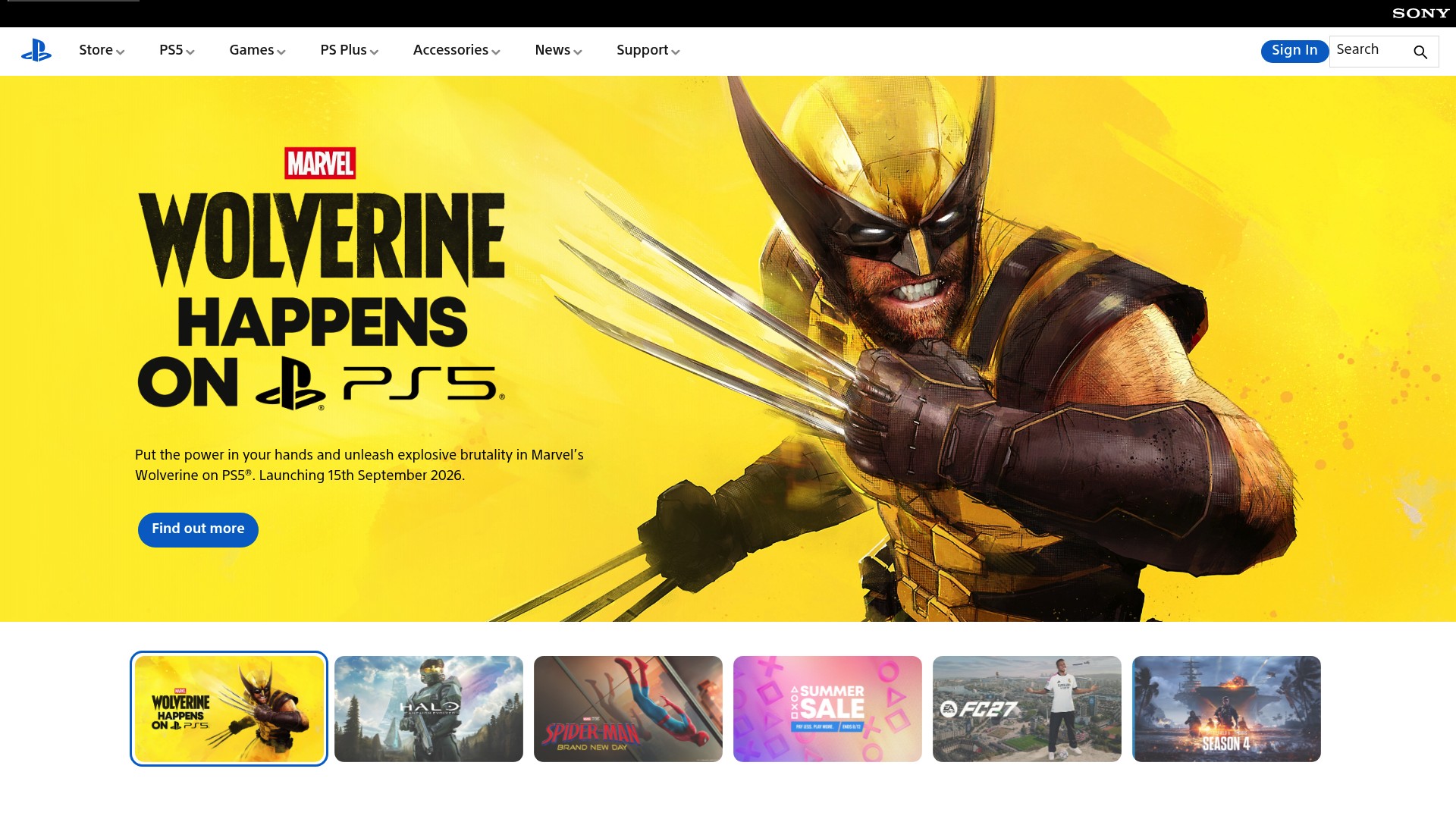Click the Wolverine launch date description text
This screenshot has width=1456, height=819.
pos(359,465)
